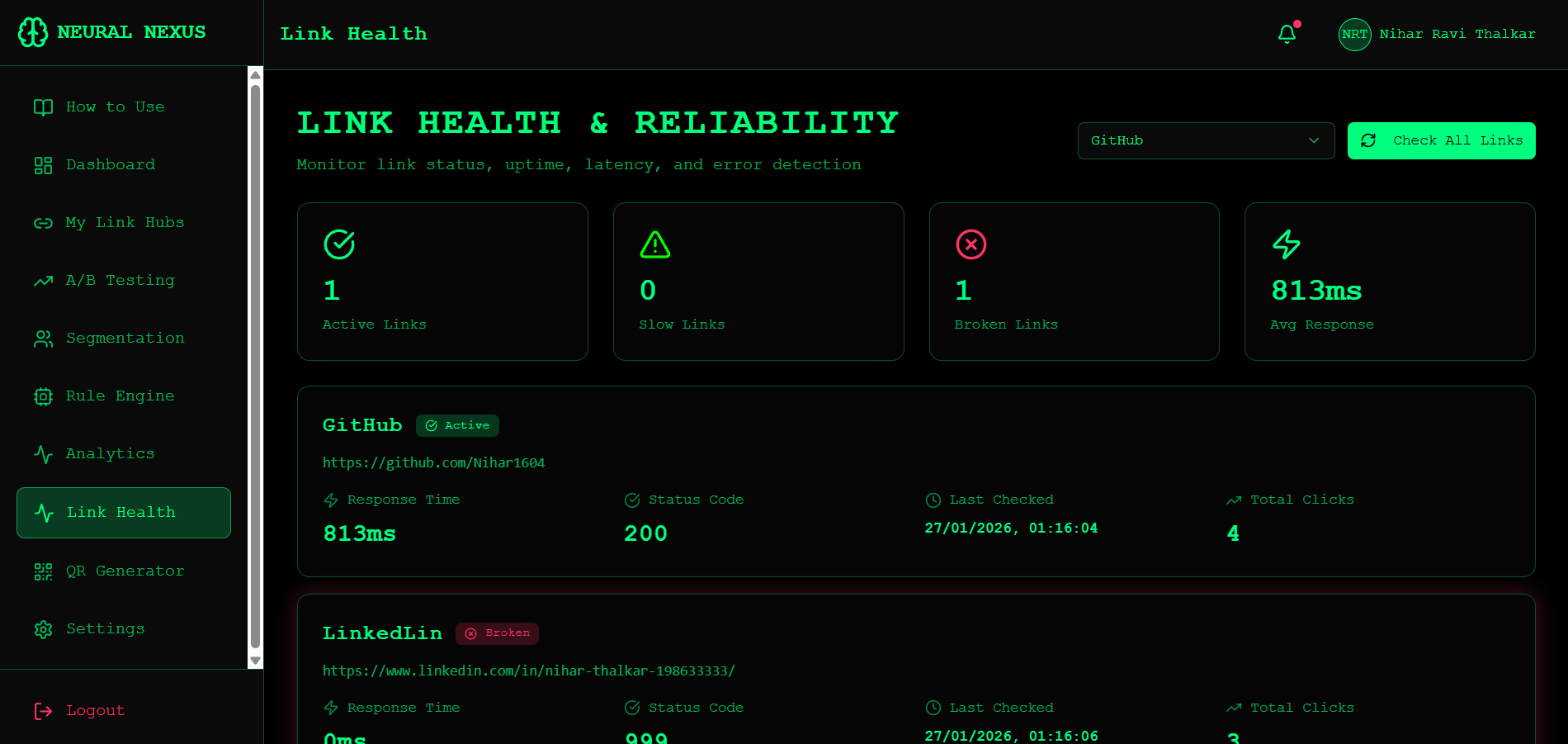Open the GitHub URL link
The image size is (1568, 744).
coord(433,463)
